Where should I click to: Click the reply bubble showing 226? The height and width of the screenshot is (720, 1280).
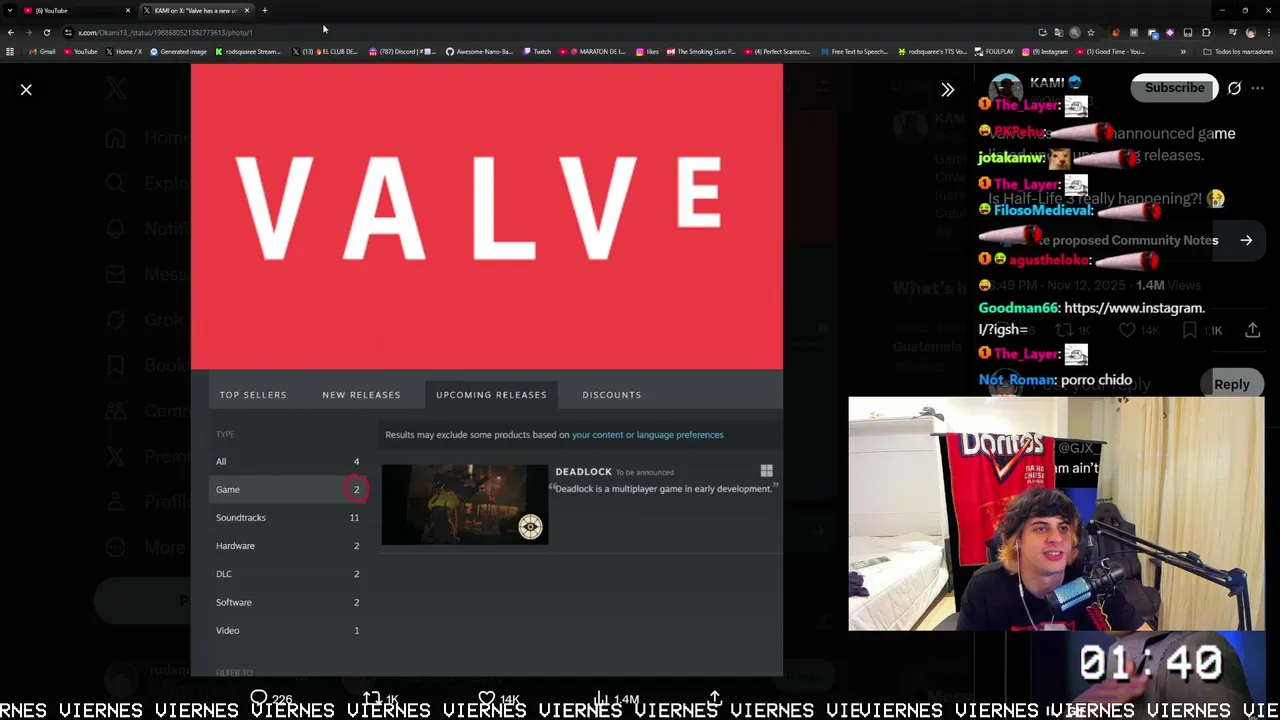coord(271,698)
